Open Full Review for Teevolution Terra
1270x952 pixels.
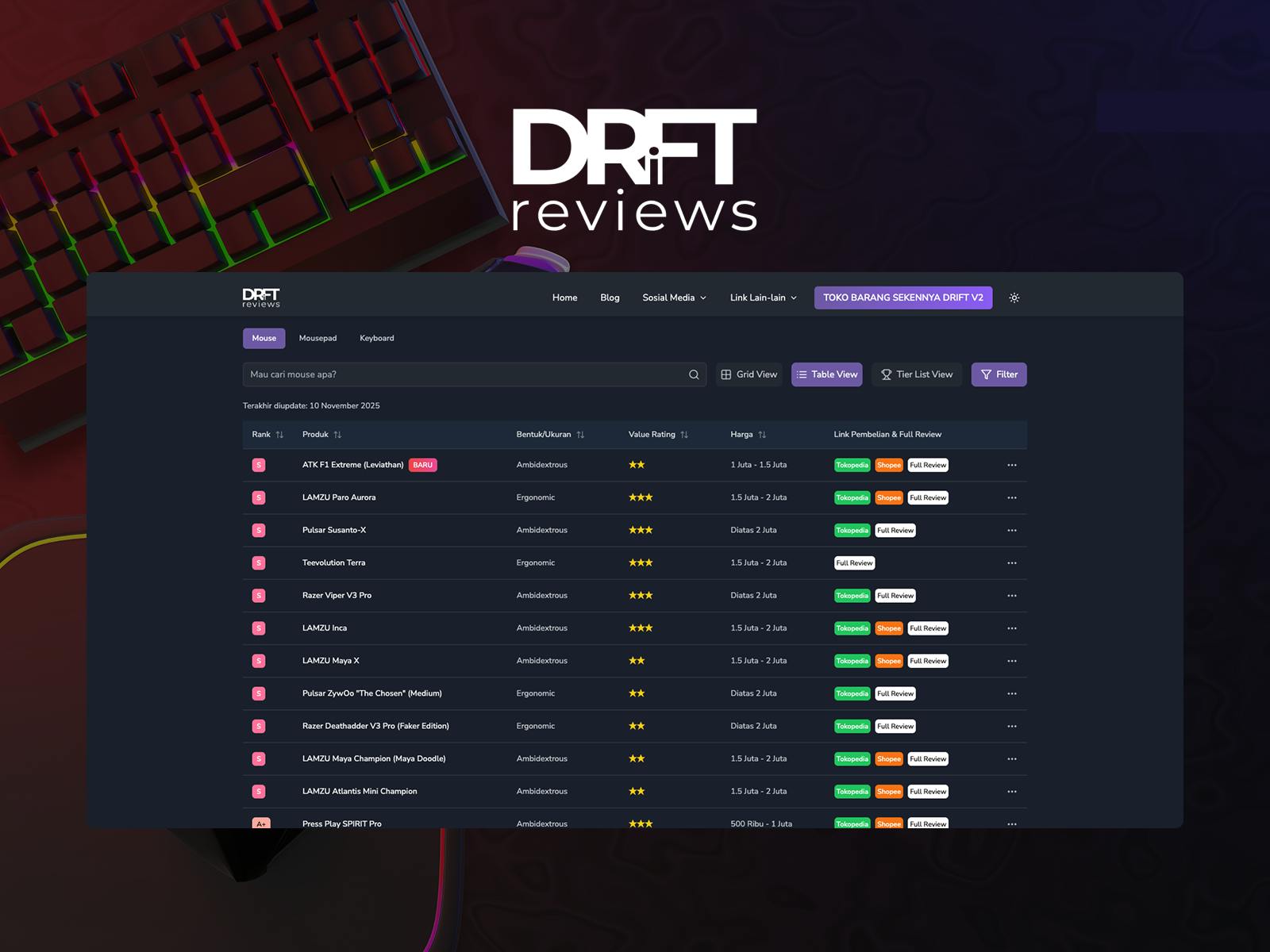pos(855,562)
